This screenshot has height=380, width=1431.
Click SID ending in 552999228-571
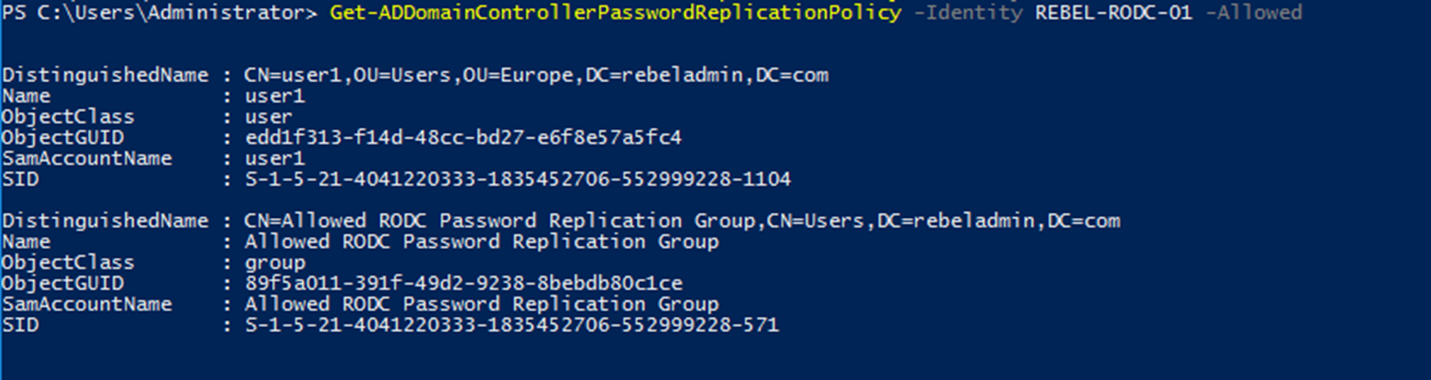[511, 325]
